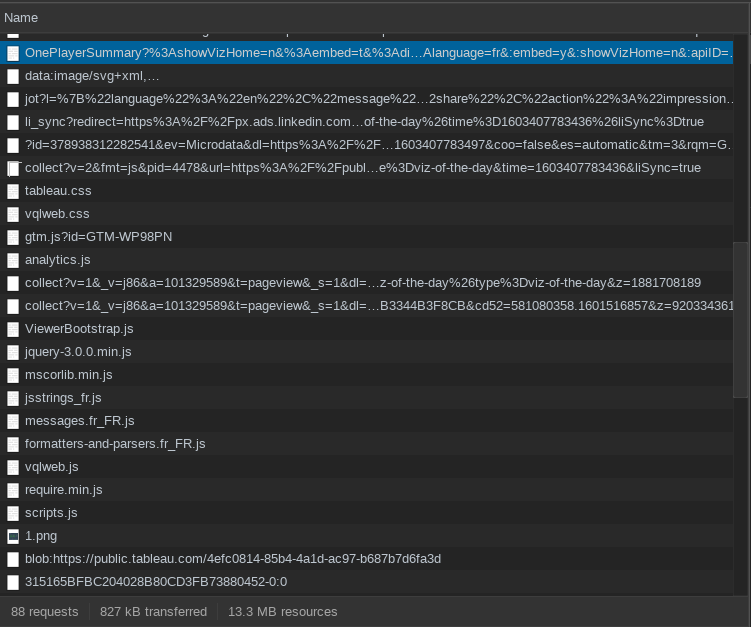Select the jot?l= request row

[x=366, y=99]
